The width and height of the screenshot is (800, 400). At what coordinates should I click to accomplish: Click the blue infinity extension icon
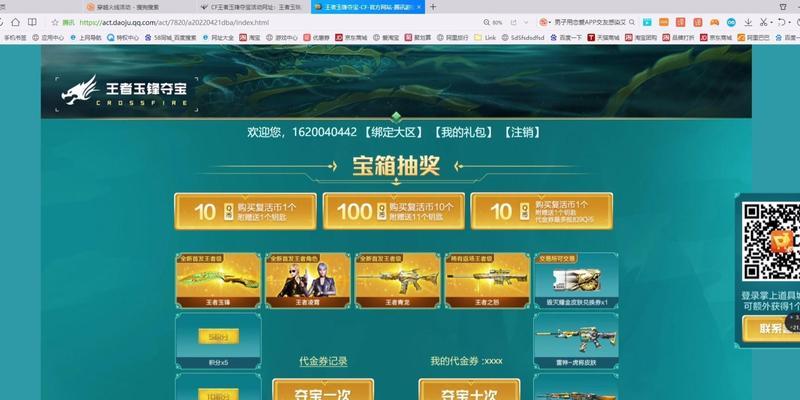point(731,22)
